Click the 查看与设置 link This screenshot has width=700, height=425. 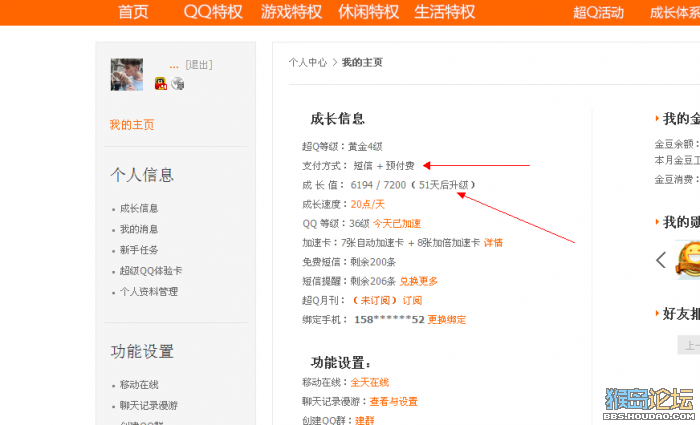(393, 402)
